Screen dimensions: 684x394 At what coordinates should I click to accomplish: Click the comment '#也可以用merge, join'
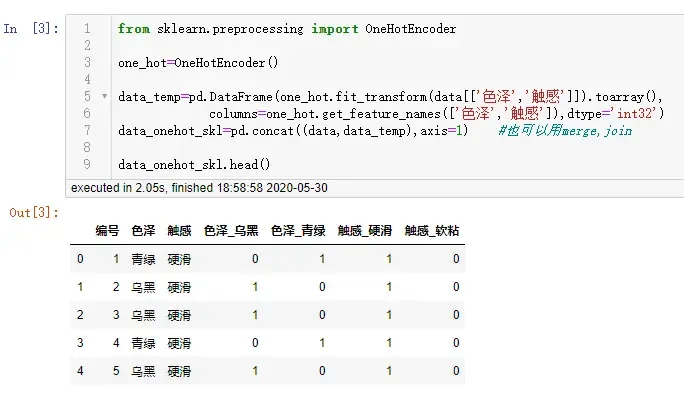click(x=565, y=130)
